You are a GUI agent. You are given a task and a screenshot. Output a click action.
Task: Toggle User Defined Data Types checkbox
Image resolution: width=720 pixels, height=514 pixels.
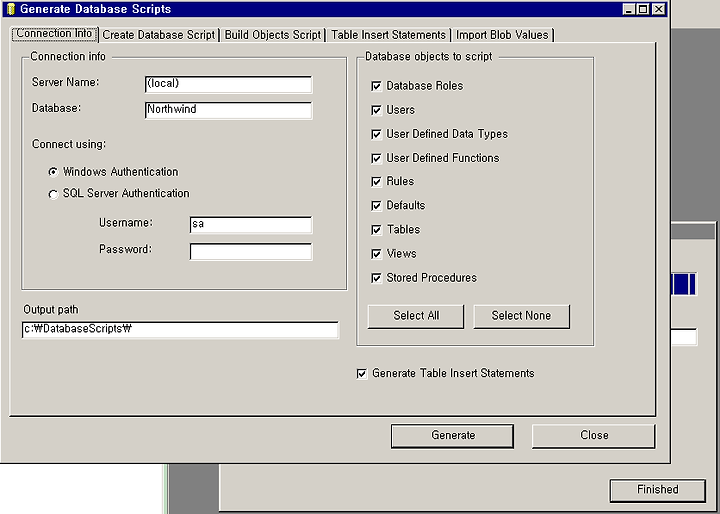tap(377, 134)
